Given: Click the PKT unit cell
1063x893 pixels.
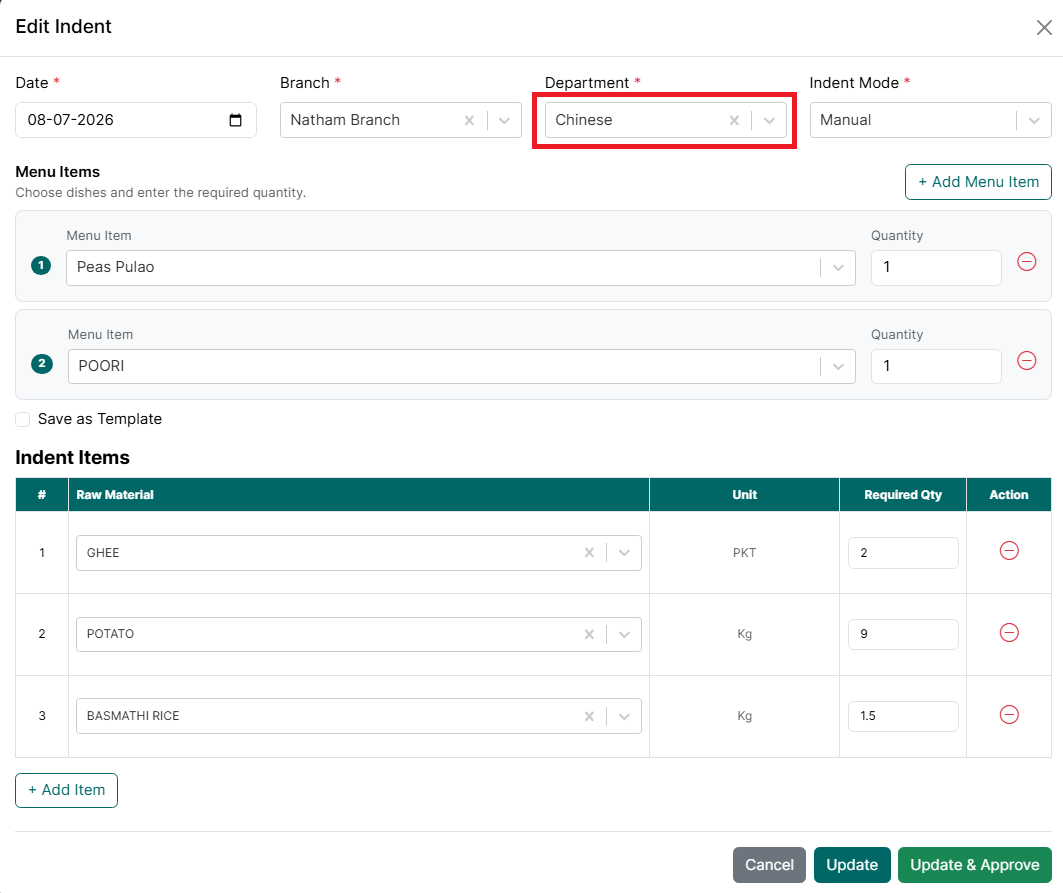Looking at the screenshot, I should [x=744, y=553].
